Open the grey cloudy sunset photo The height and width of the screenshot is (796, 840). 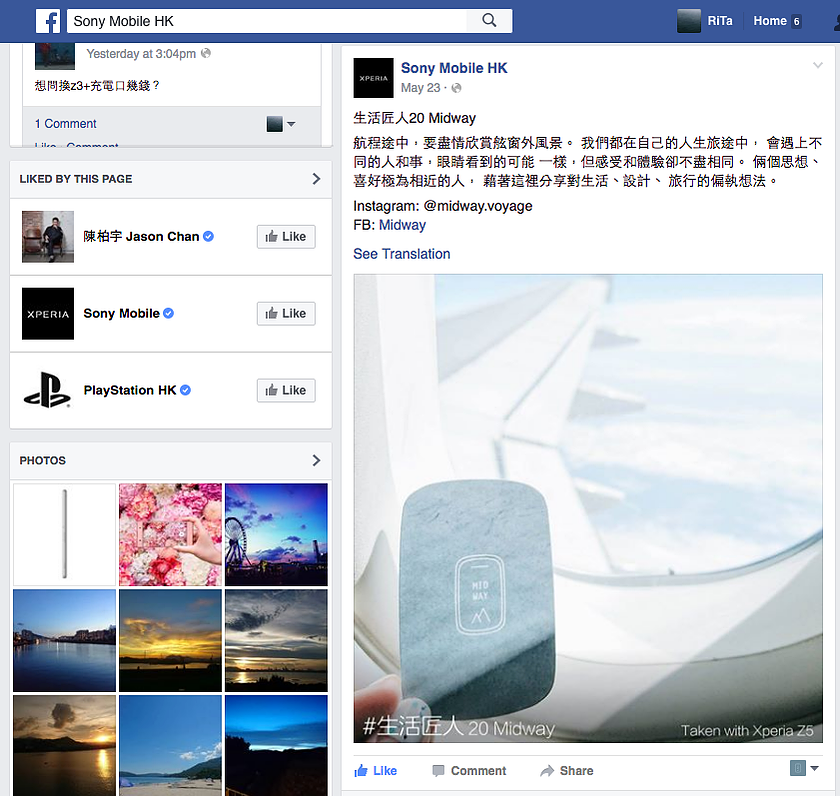276,641
